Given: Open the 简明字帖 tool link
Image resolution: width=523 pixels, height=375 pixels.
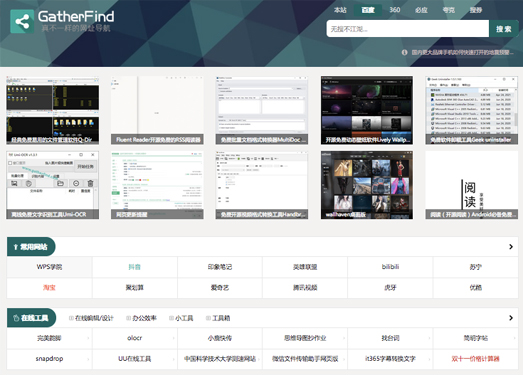Looking at the screenshot, I should (x=476, y=338).
